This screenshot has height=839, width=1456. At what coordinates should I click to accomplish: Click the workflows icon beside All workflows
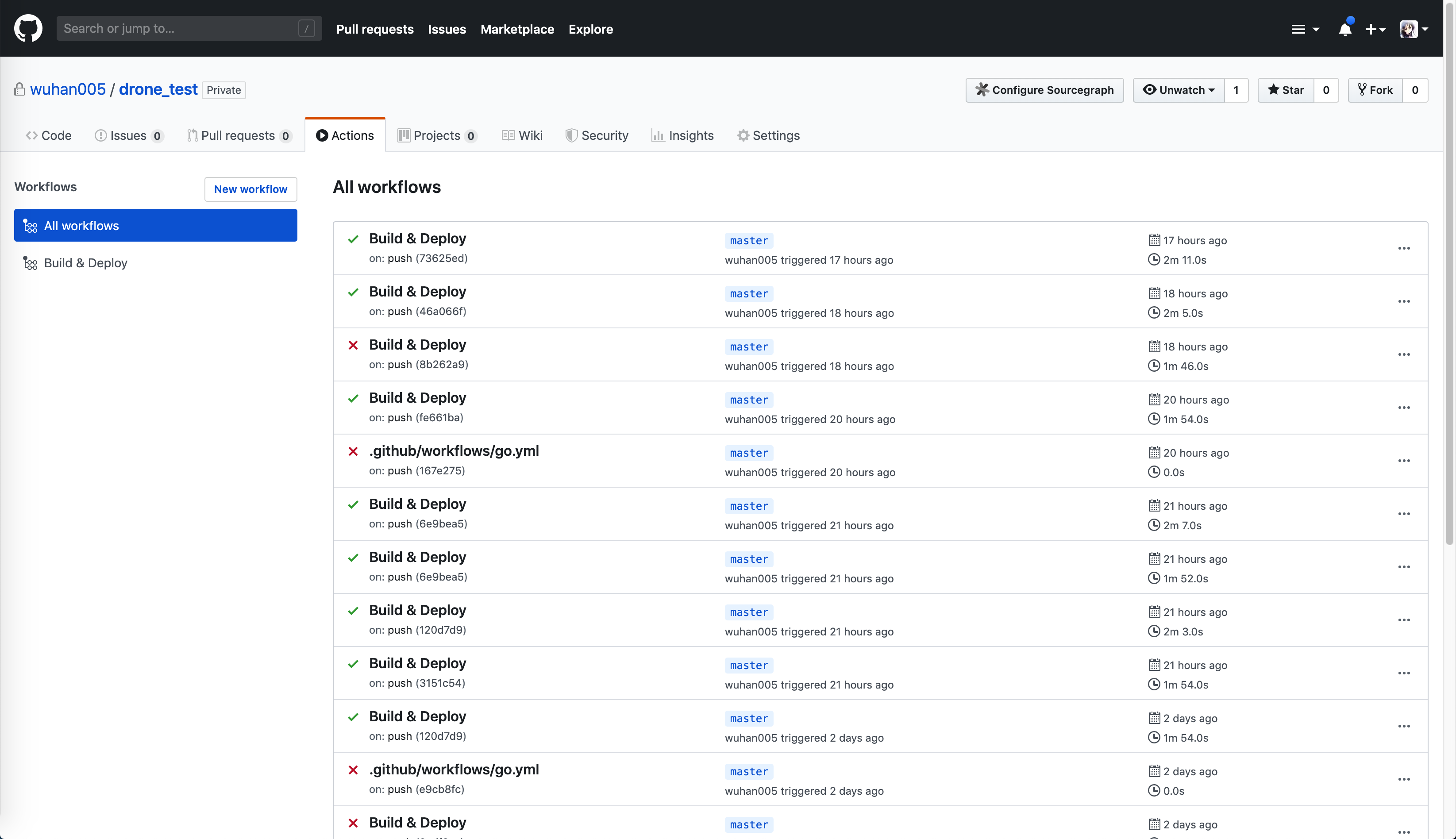pos(30,225)
